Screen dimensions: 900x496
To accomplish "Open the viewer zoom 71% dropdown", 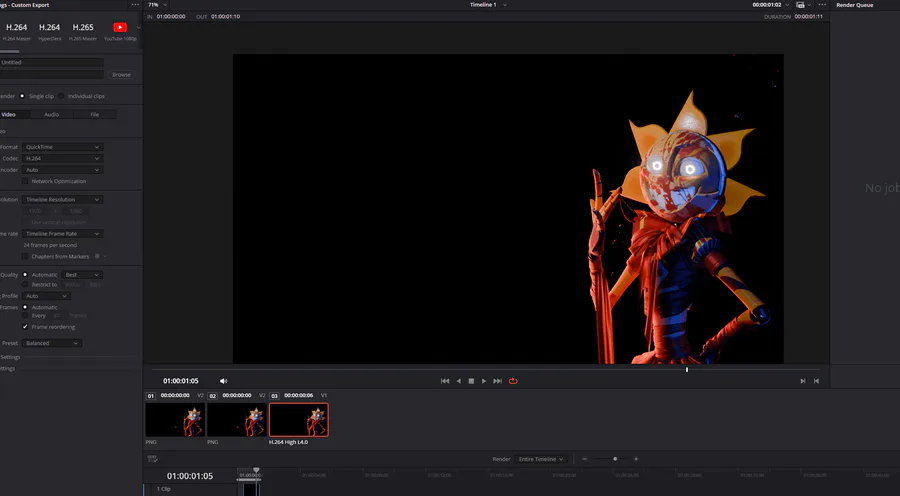I will pyautogui.click(x=157, y=5).
